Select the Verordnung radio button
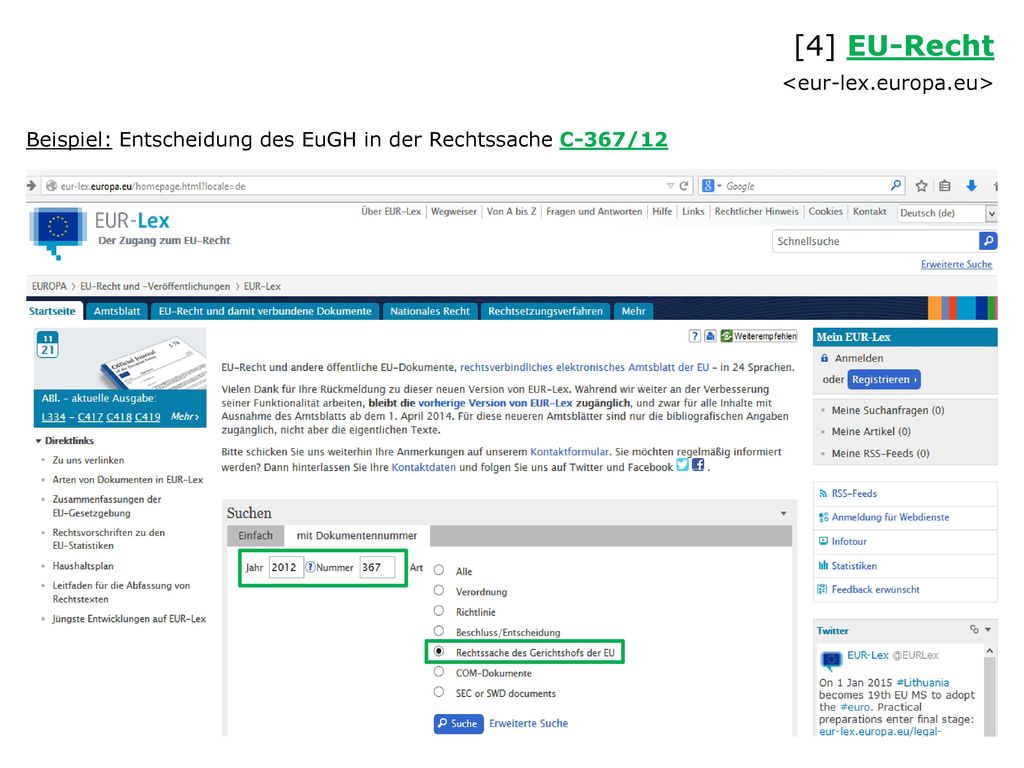This screenshot has height=768, width=1024. [x=439, y=590]
